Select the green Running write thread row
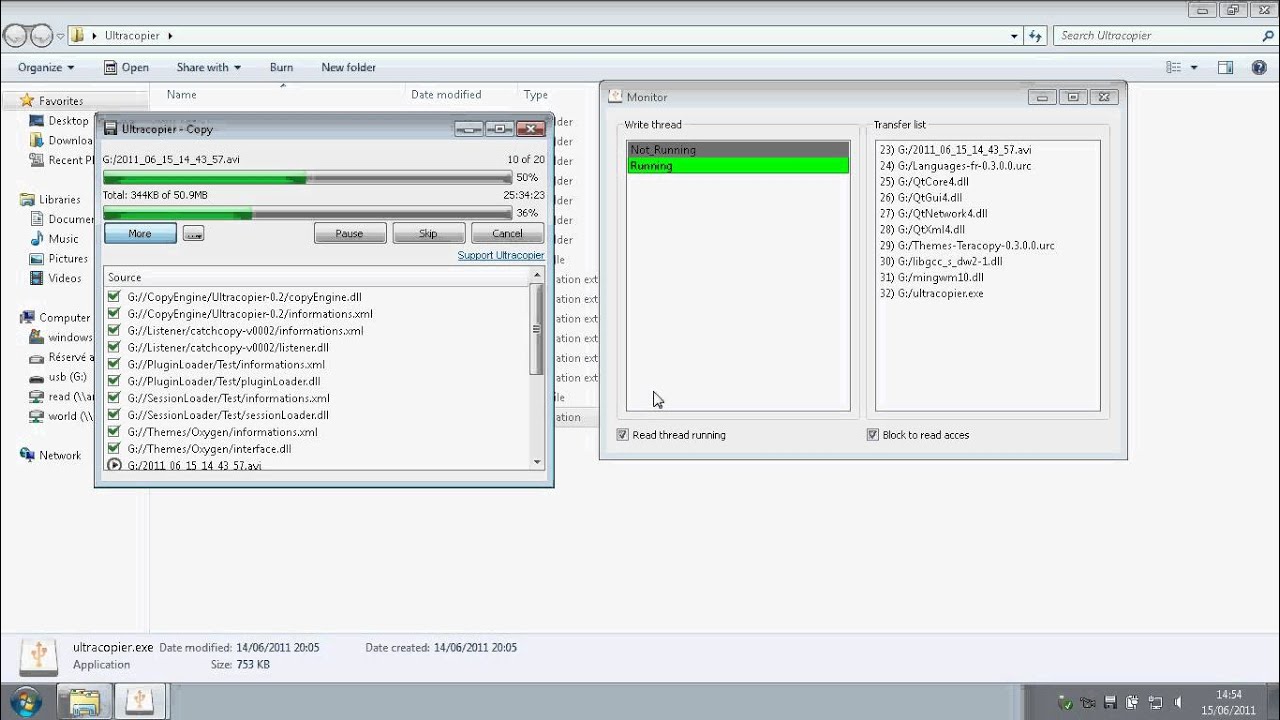Viewport: 1280px width, 720px height. click(x=738, y=166)
